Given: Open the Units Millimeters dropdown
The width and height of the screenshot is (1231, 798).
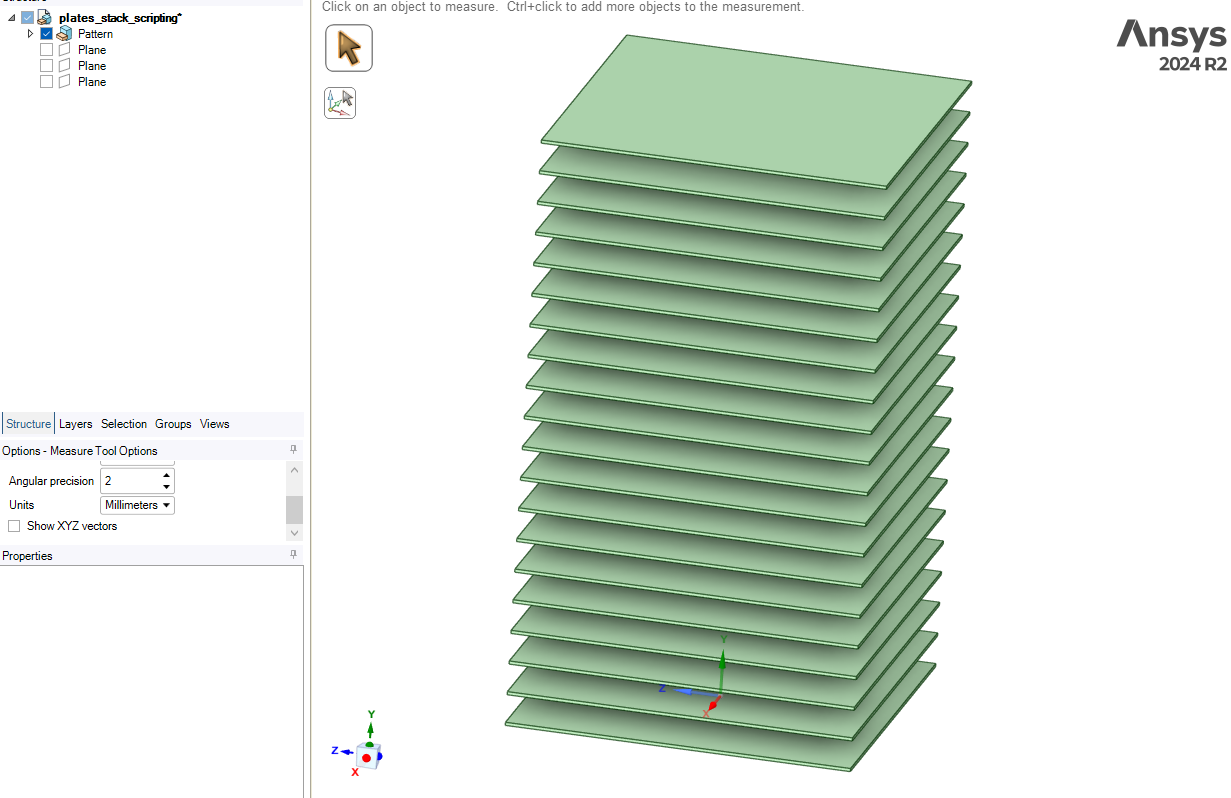Looking at the screenshot, I should tap(137, 505).
